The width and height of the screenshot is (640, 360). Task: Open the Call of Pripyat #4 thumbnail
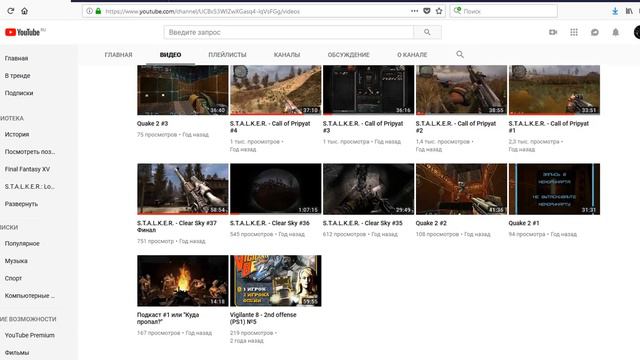[x=276, y=90]
